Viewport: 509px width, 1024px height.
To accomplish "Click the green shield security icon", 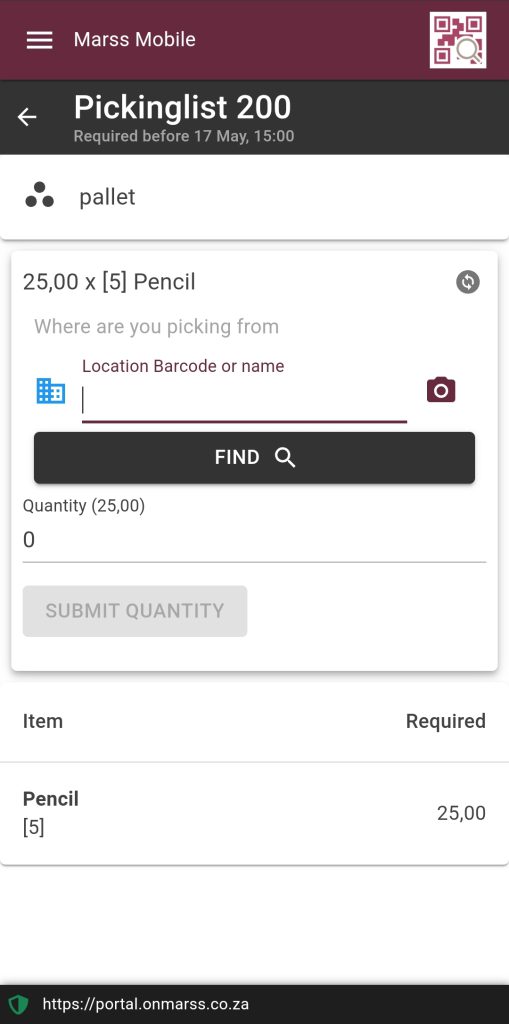I will 18,1004.
